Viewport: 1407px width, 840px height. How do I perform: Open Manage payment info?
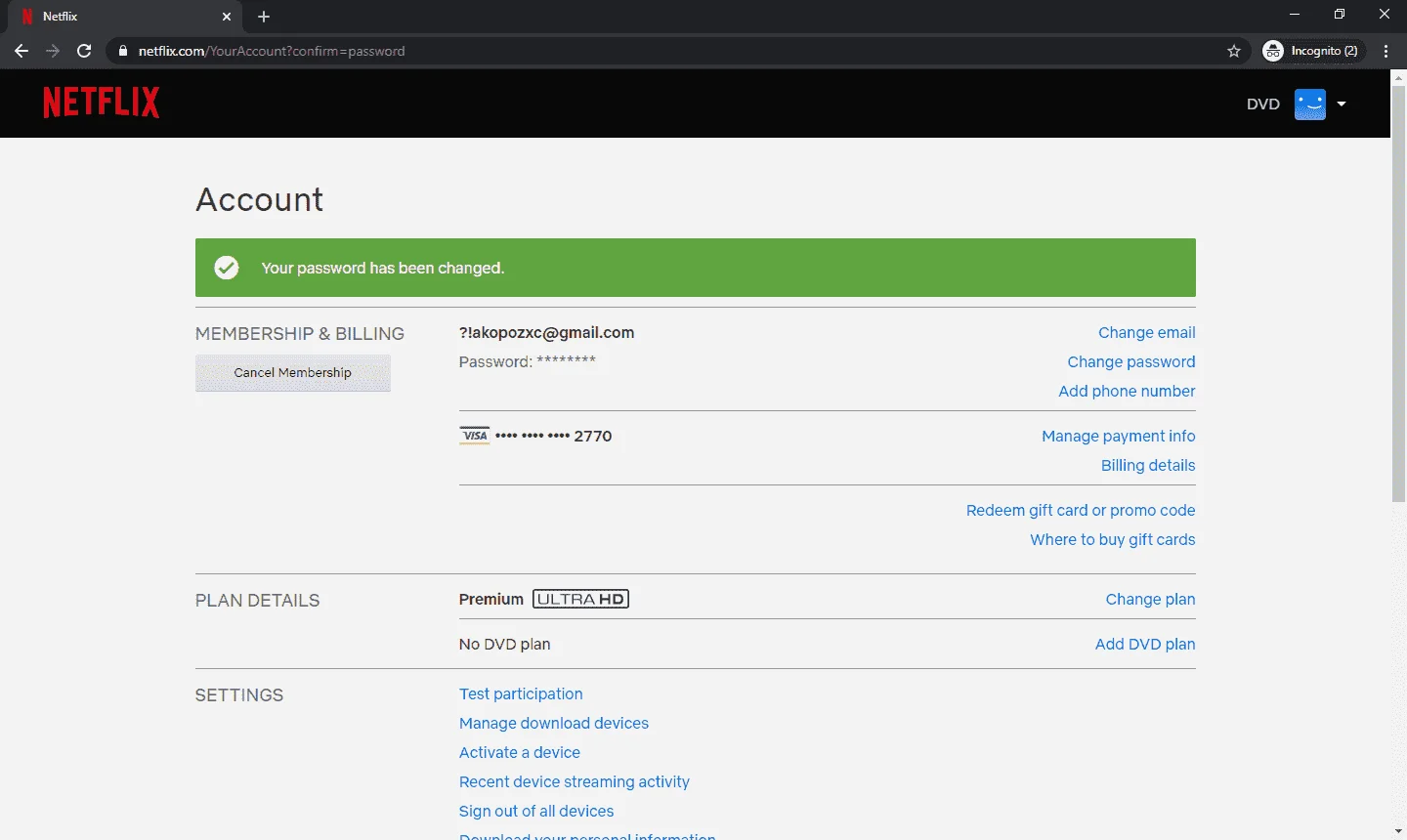[x=1119, y=436]
